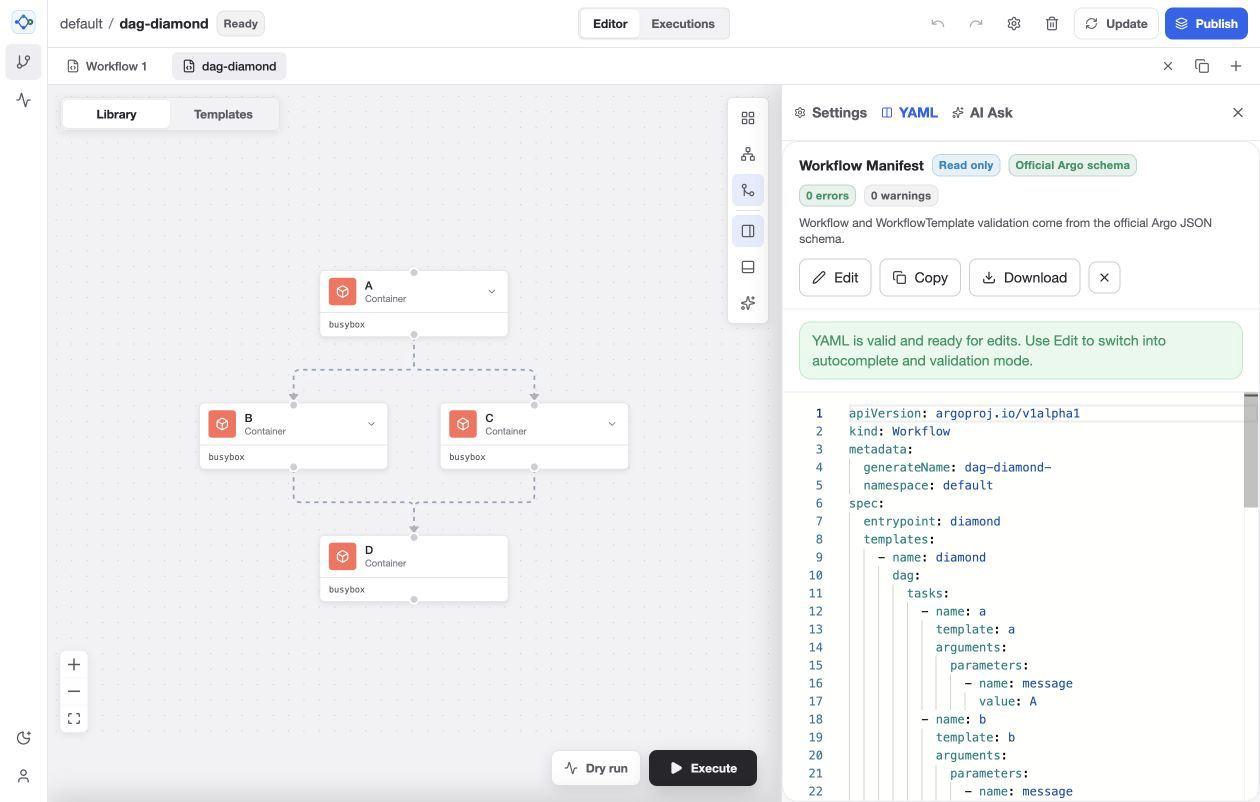
Task: Click the 'kind: Workflow' YAML line
Action: pyautogui.click(x=899, y=431)
